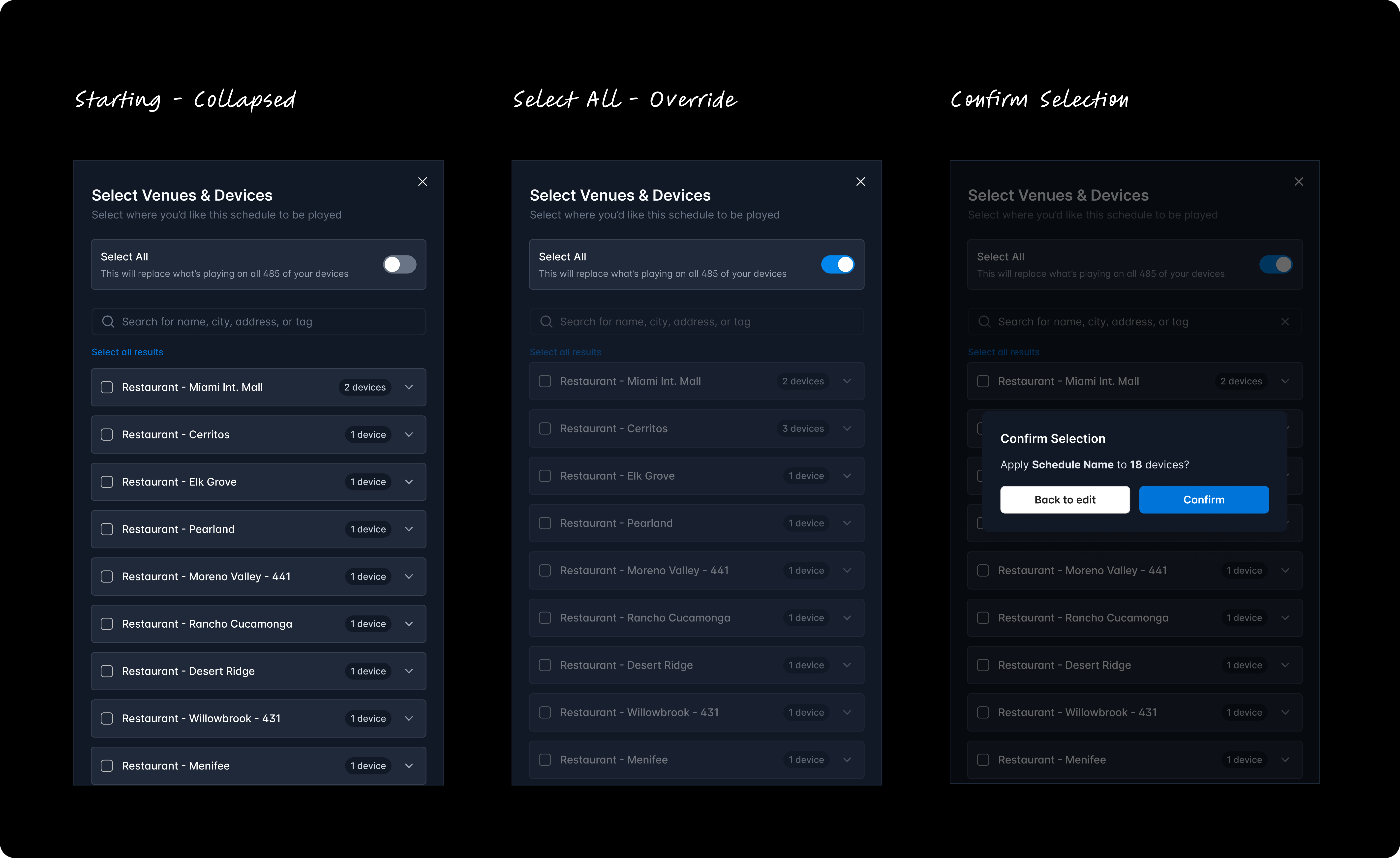The image size is (1400, 858).
Task: Click search magnifier icon in Confirm Selection panel
Action: [984, 322]
